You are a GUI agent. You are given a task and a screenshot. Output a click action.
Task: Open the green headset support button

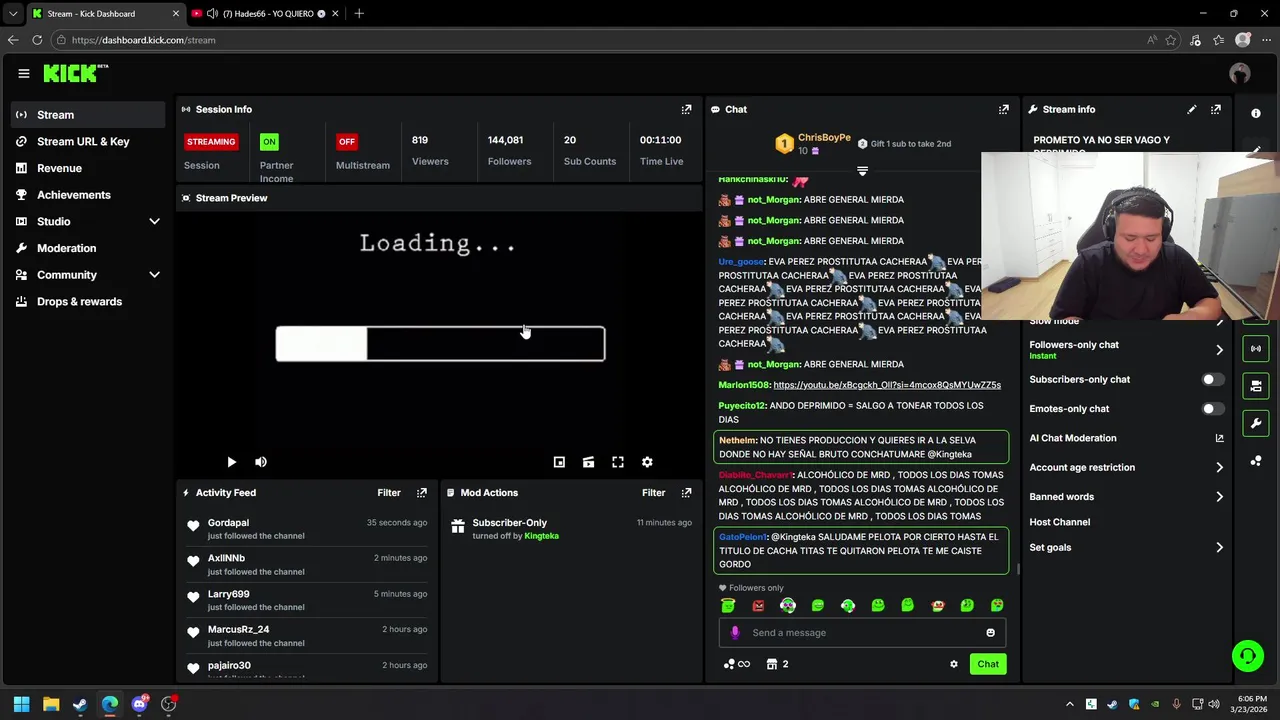[x=1247, y=656]
